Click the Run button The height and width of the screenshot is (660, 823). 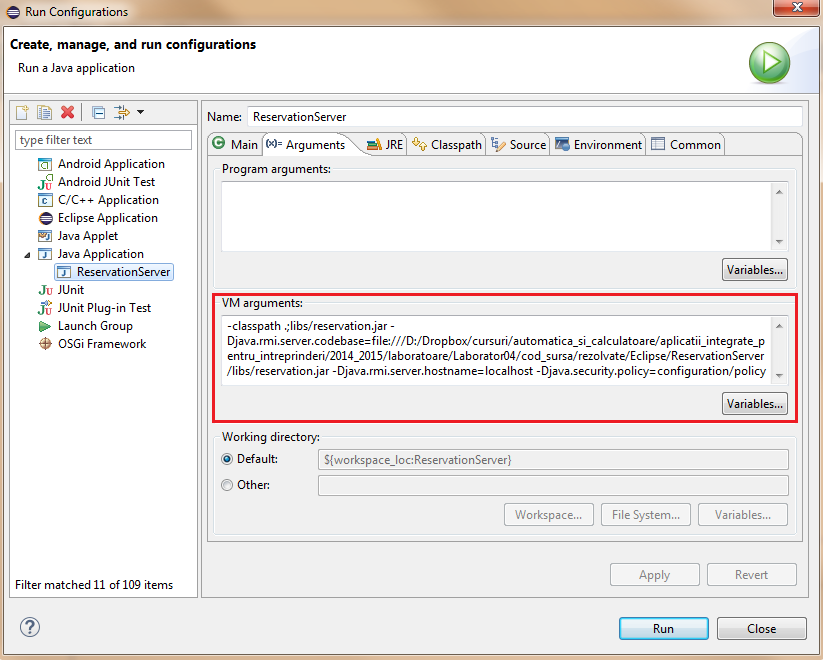(x=663, y=628)
